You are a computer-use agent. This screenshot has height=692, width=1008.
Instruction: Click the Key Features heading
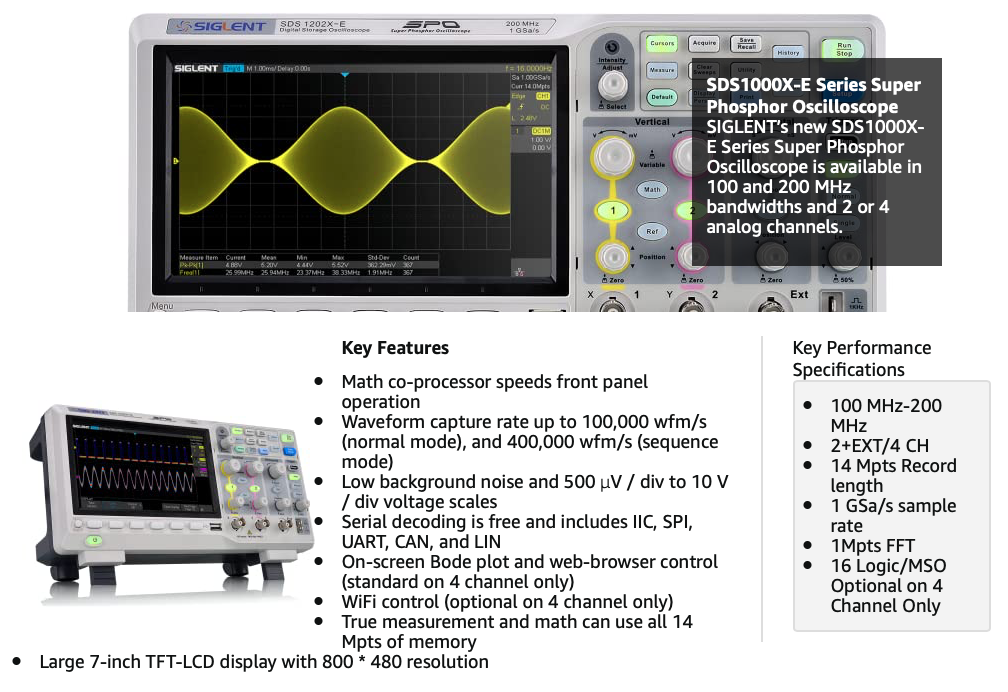coord(395,348)
